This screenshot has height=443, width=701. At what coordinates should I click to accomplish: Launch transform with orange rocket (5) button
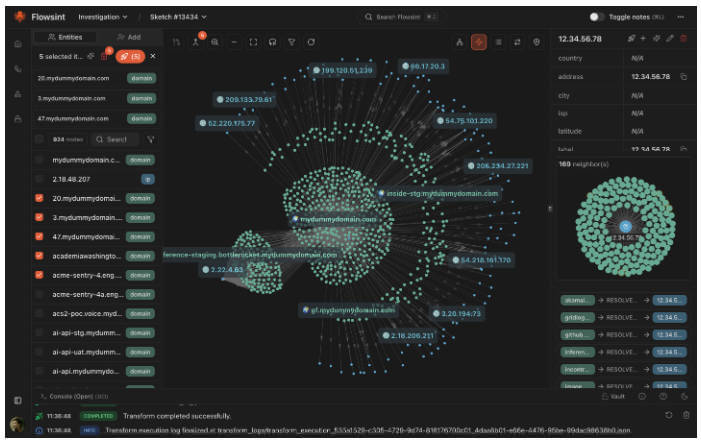tap(130, 56)
